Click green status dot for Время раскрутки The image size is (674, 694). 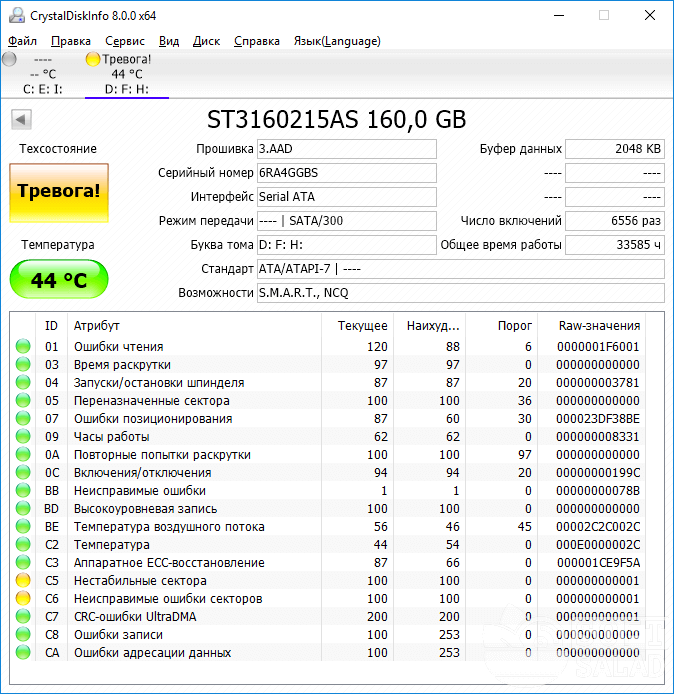pyautogui.click(x=23, y=364)
